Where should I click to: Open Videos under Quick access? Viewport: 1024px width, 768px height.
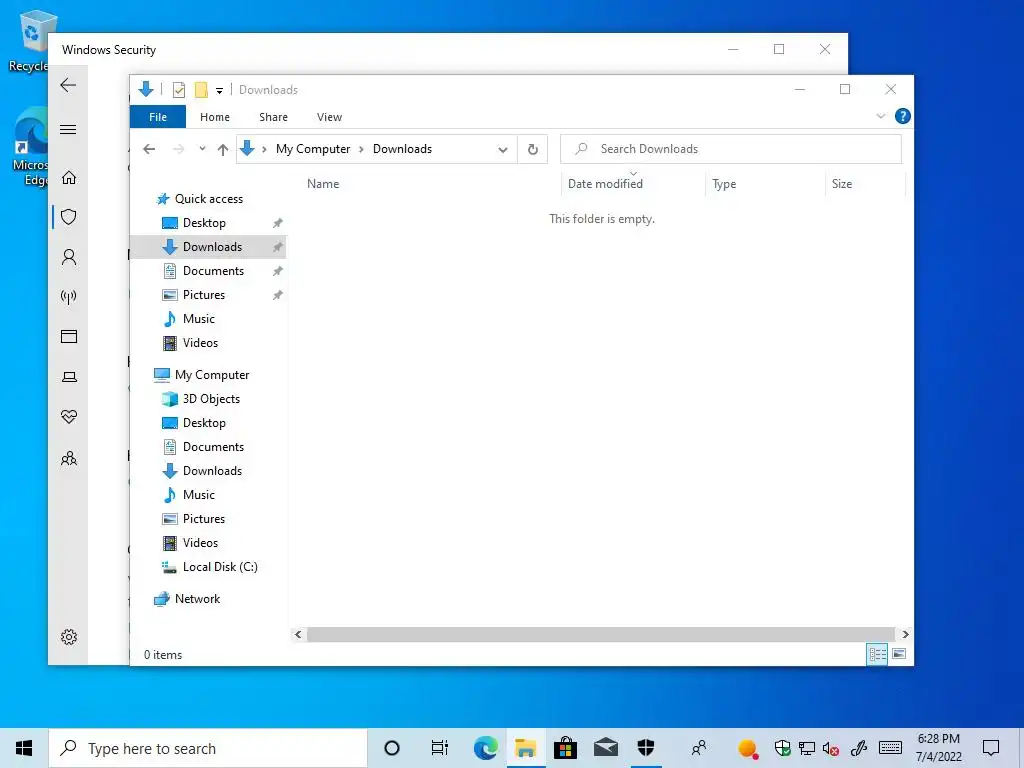click(x=200, y=343)
